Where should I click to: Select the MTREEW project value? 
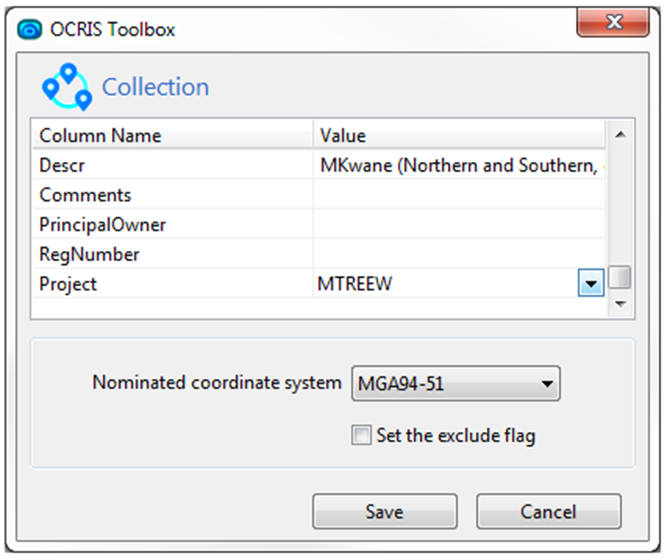[x=355, y=284]
